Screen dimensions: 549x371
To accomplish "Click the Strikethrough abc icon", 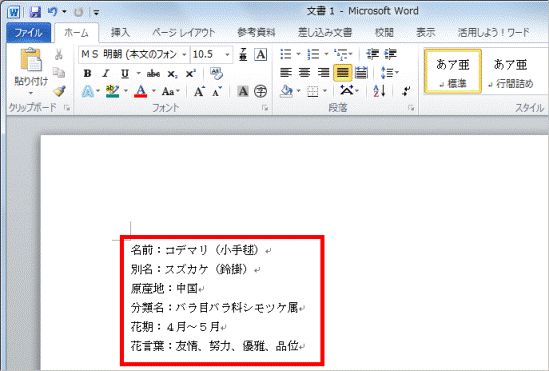I will pyautogui.click(x=153, y=74).
